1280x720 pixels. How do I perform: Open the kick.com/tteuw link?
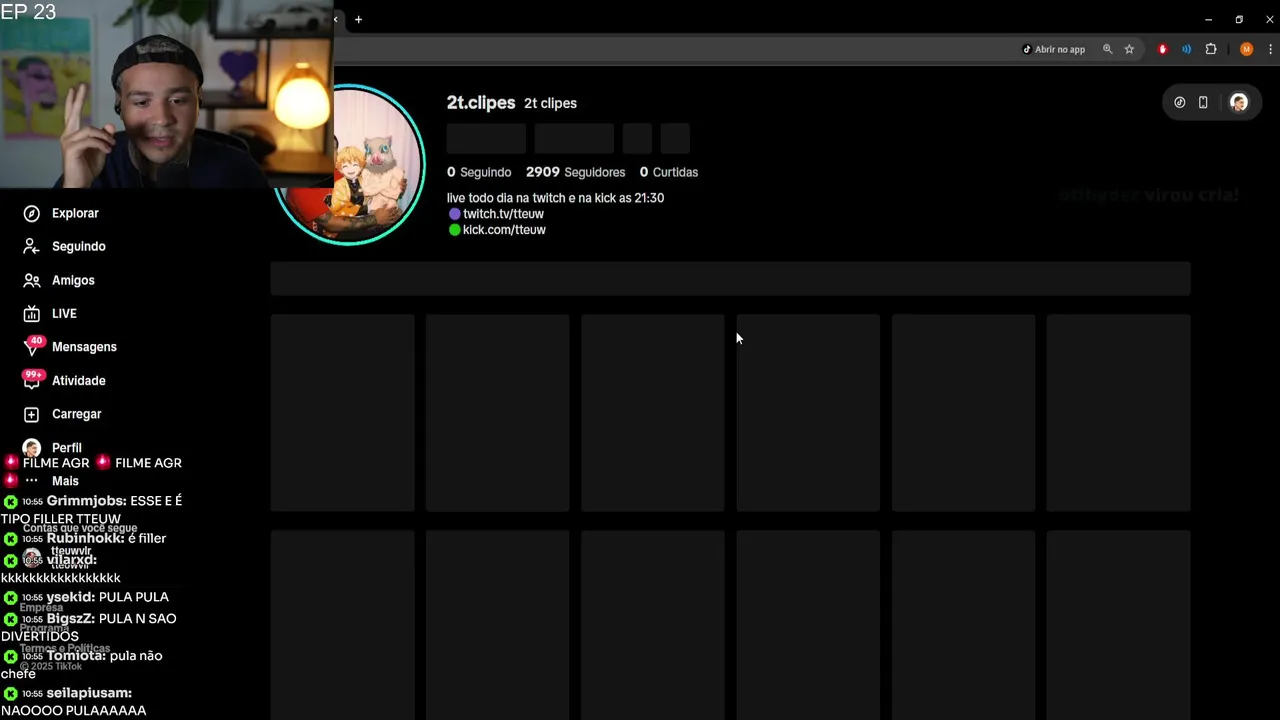point(504,230)
